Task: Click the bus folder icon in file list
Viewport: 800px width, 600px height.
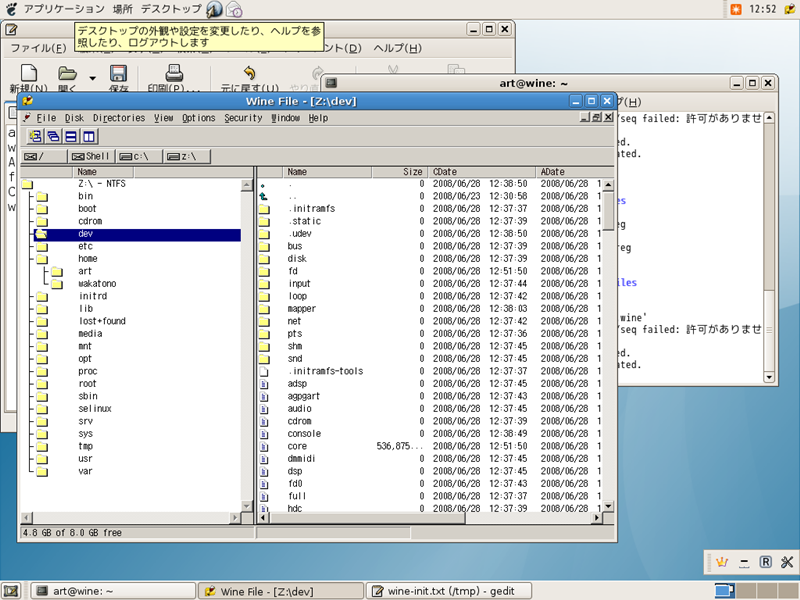Action: tap(264, 246)
